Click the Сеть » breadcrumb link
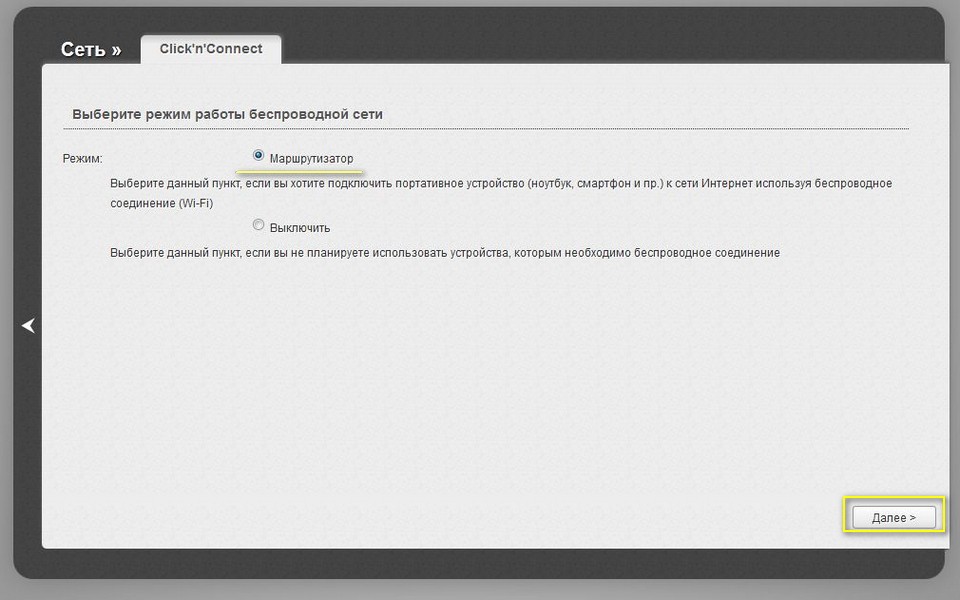 (x=91, y=50)
